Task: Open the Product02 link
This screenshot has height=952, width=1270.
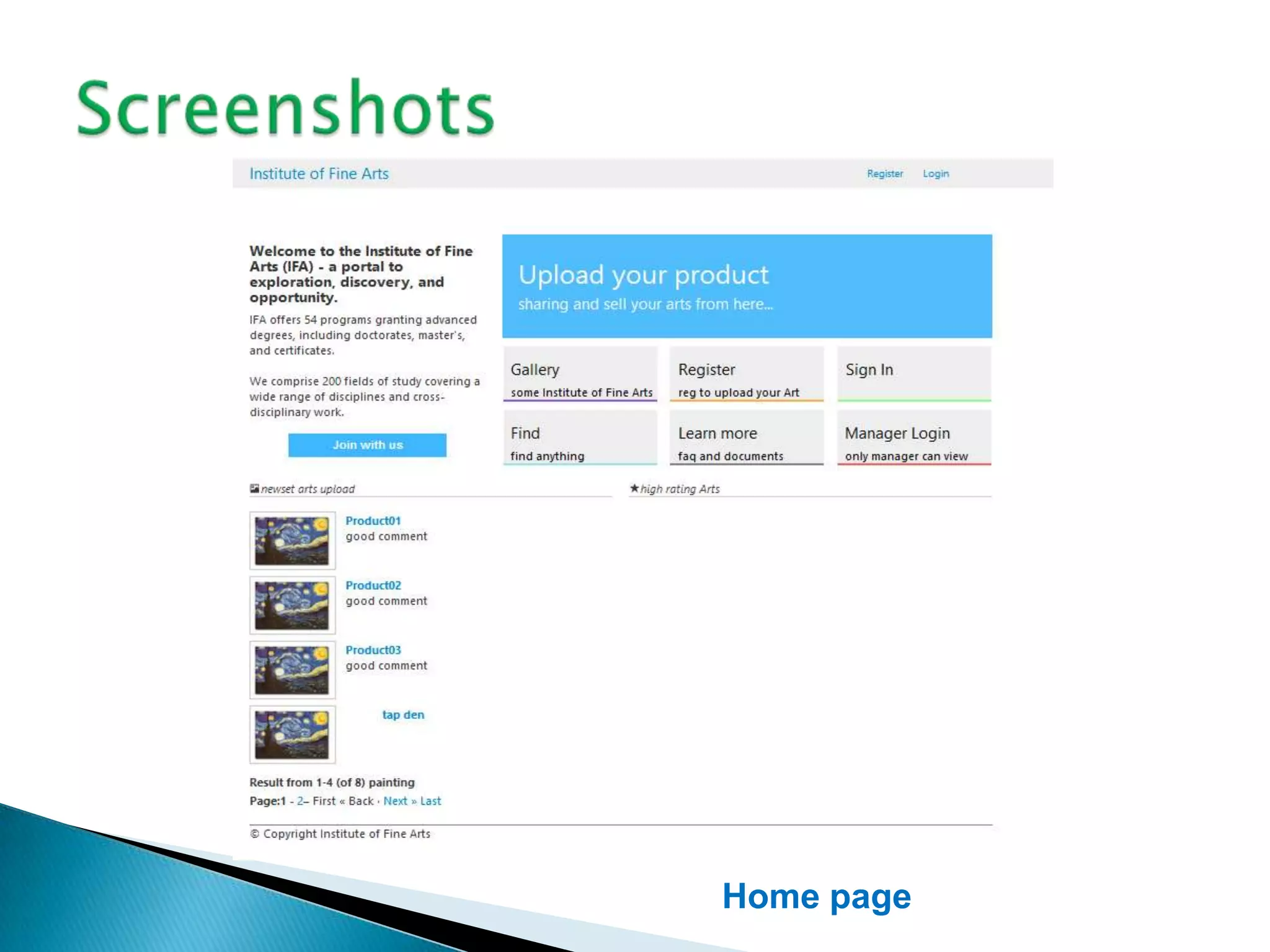Action: [x=373, y=585]
